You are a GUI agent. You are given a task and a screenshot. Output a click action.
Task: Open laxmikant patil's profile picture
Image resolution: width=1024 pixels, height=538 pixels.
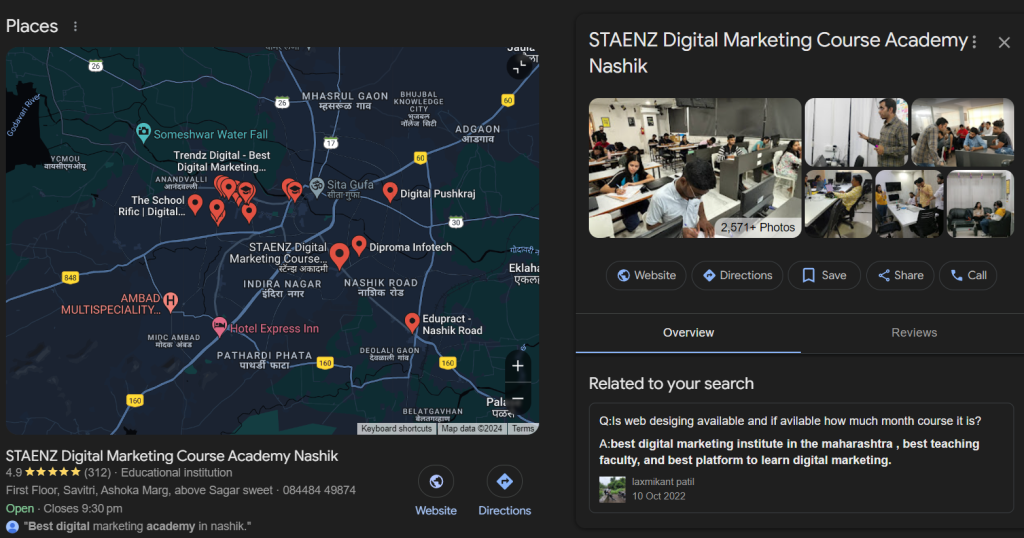tap(612, 489)
